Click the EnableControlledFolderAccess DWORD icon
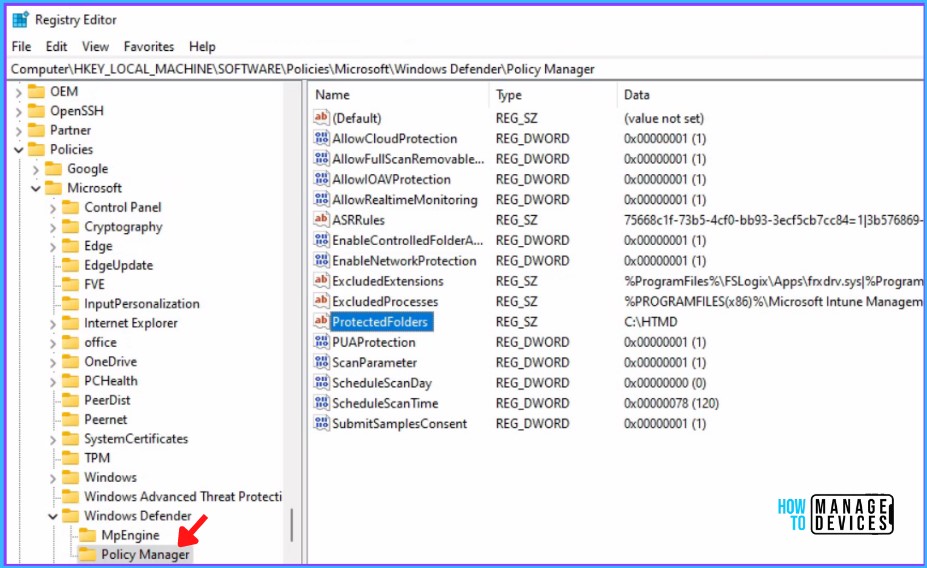 click(x=322, y=240)
